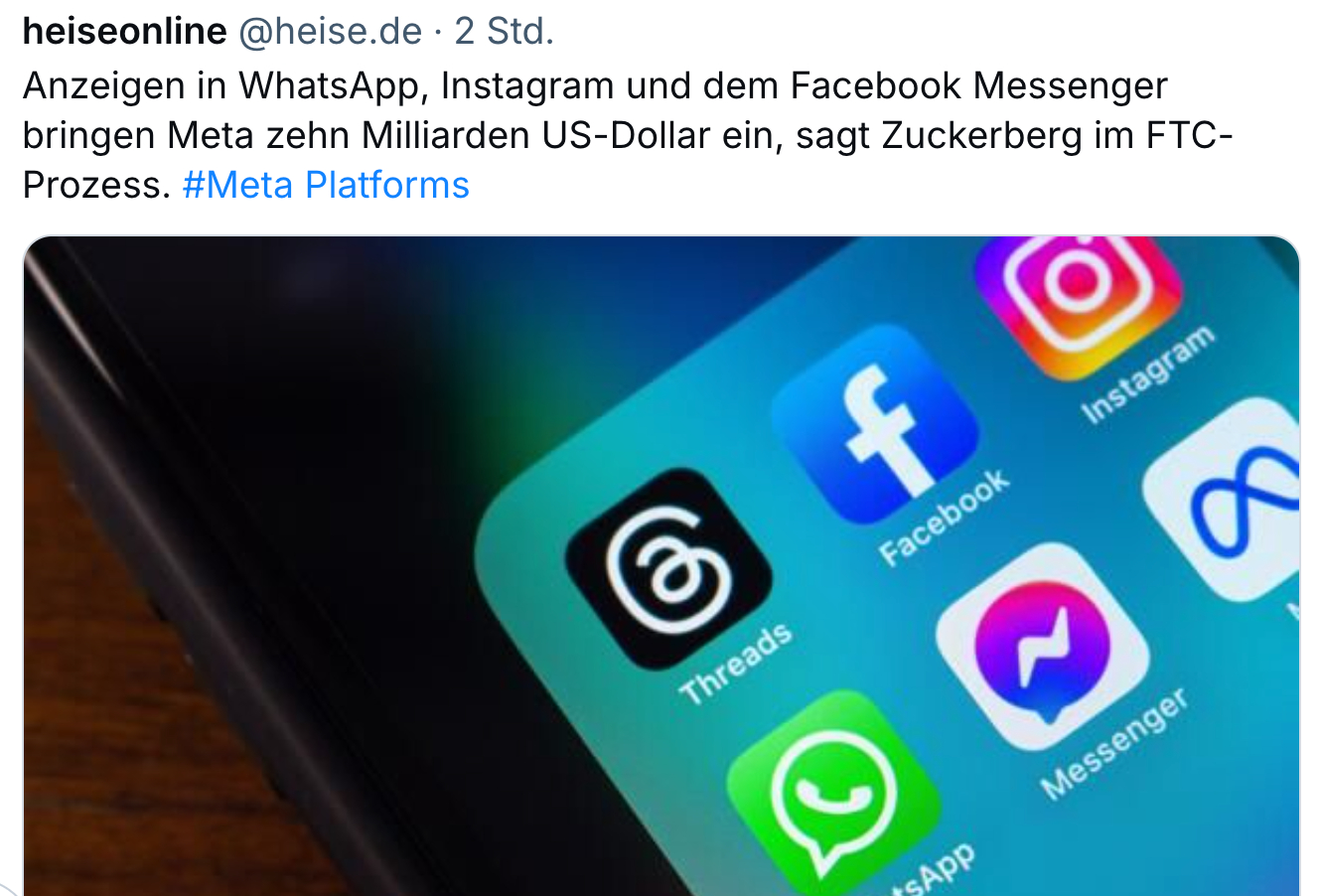This screenshot has width=1321, height=896.
Task: Click the 'Instagram' label under its icon
Action: tap(1147, 374)
